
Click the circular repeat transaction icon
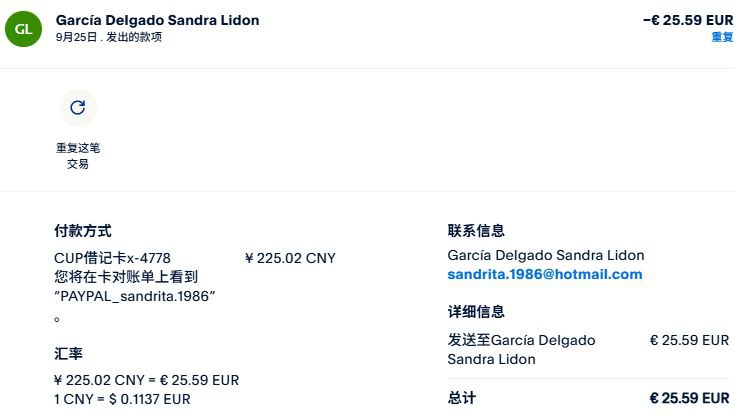tap(77, 108)
